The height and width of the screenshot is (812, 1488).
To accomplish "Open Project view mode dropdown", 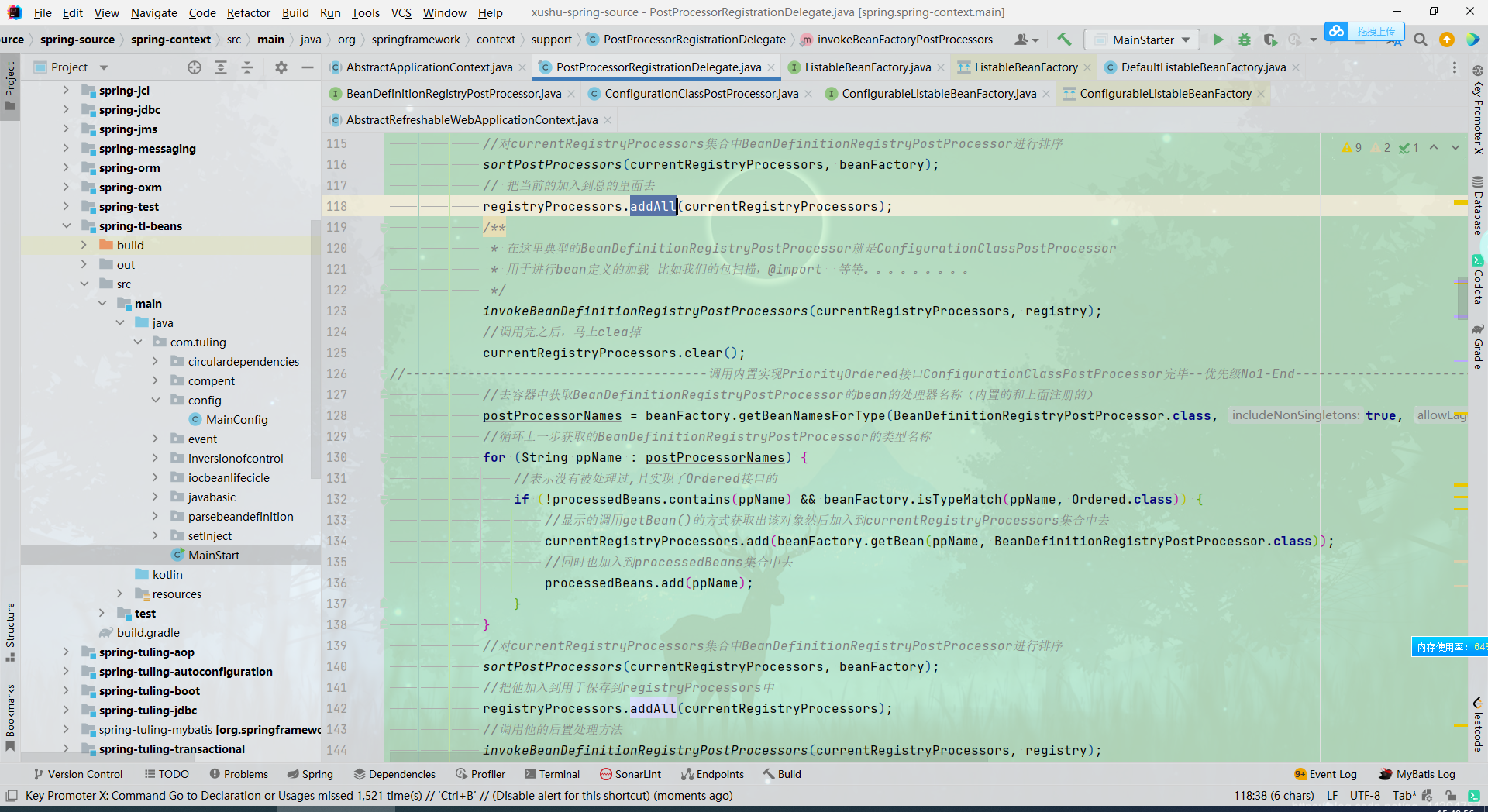I will 104,67.
